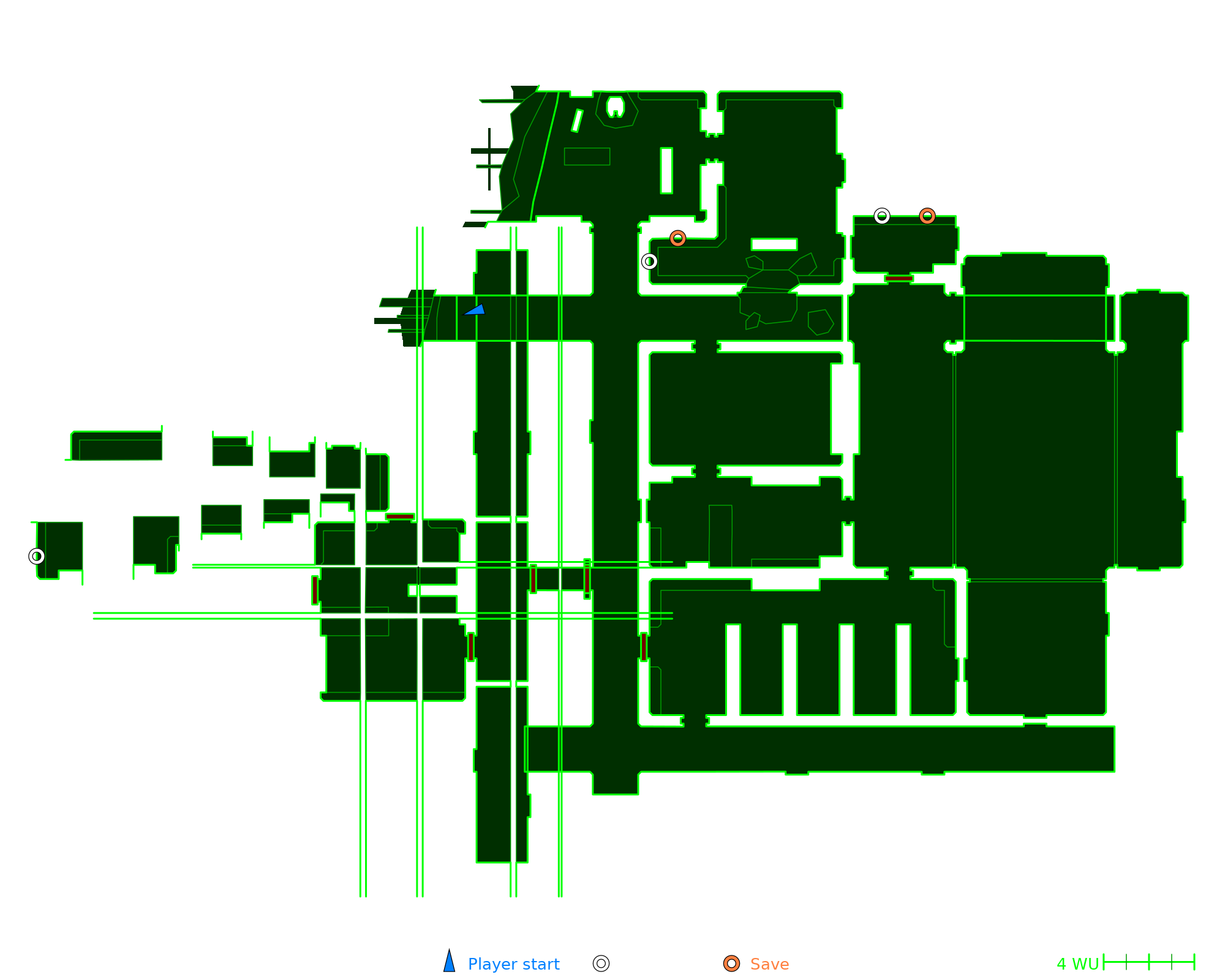Viewport: 1225px width, 980px height.
Task: Click the orange Save circle in legend
Action: pos(731,963)
